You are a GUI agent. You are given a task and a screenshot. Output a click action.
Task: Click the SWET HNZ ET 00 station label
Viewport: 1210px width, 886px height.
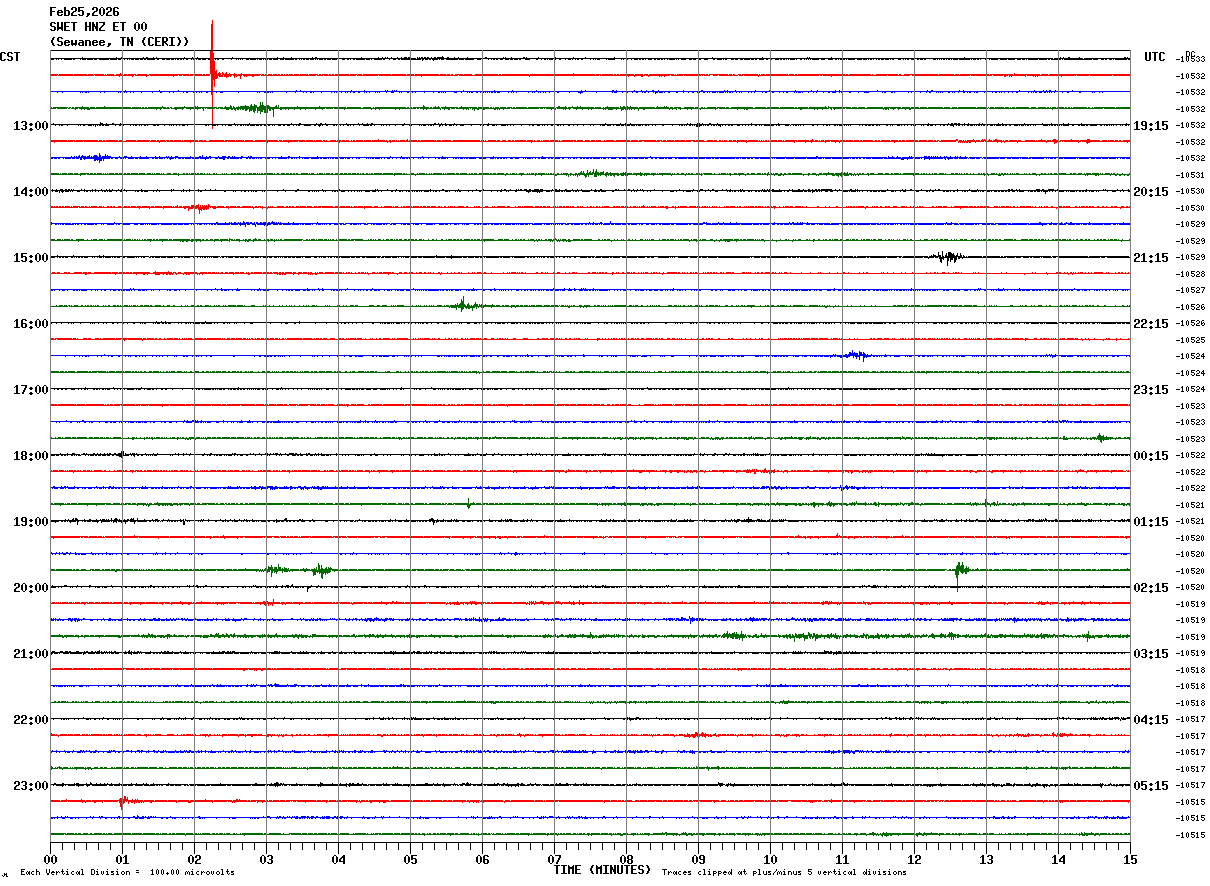click(x=98, y=27)
